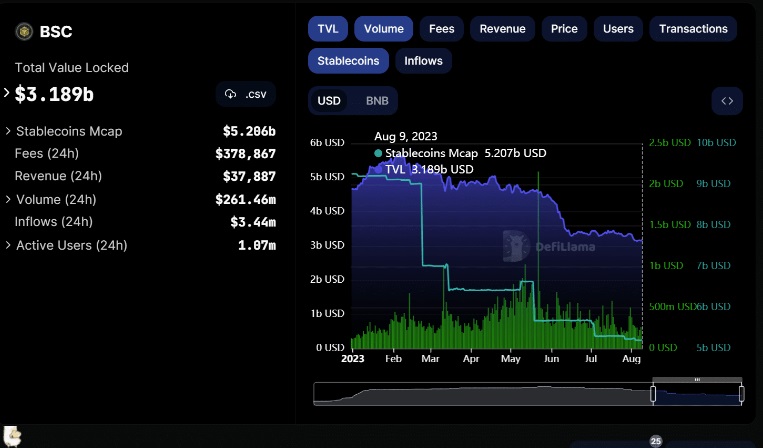Enable the Fees chart series
The image size is (763, 448).
coord(441,29)
